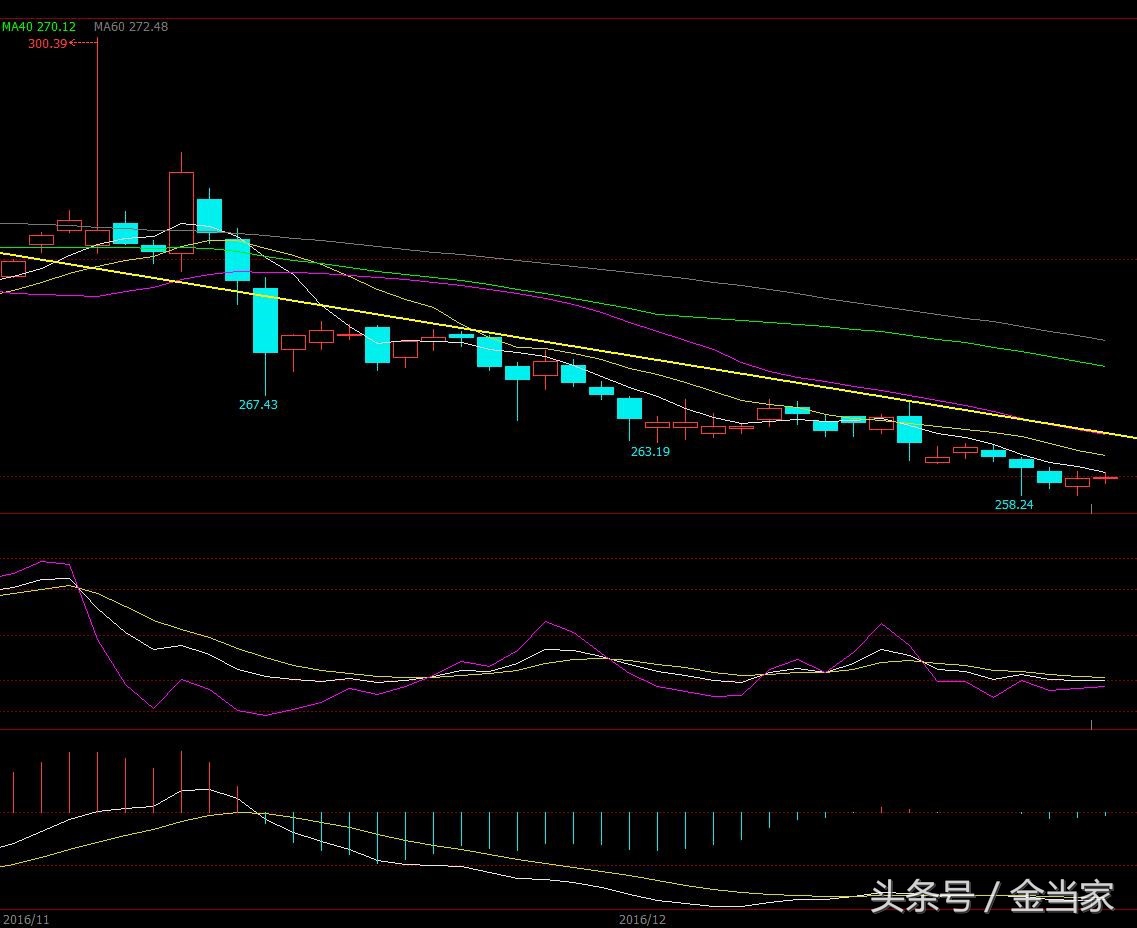Click the MA60 272.48 indicator label
The height and width of the screenshot is (928, 1137).
131,27
